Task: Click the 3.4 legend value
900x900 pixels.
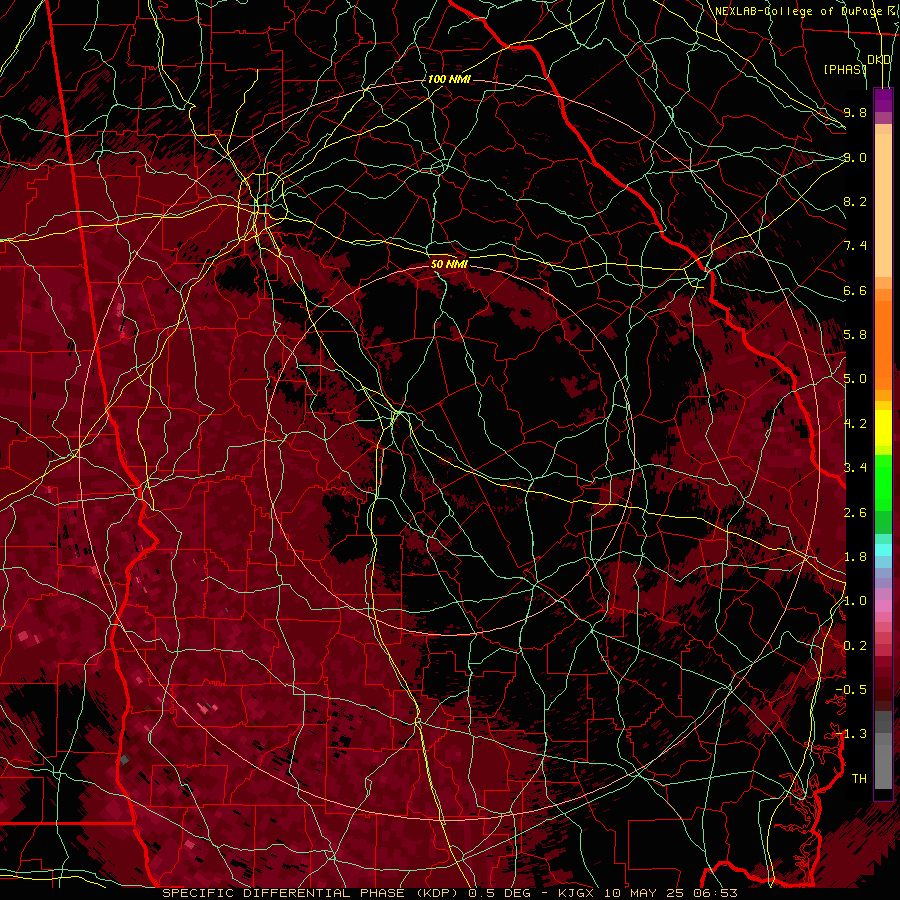Action: 855,468
